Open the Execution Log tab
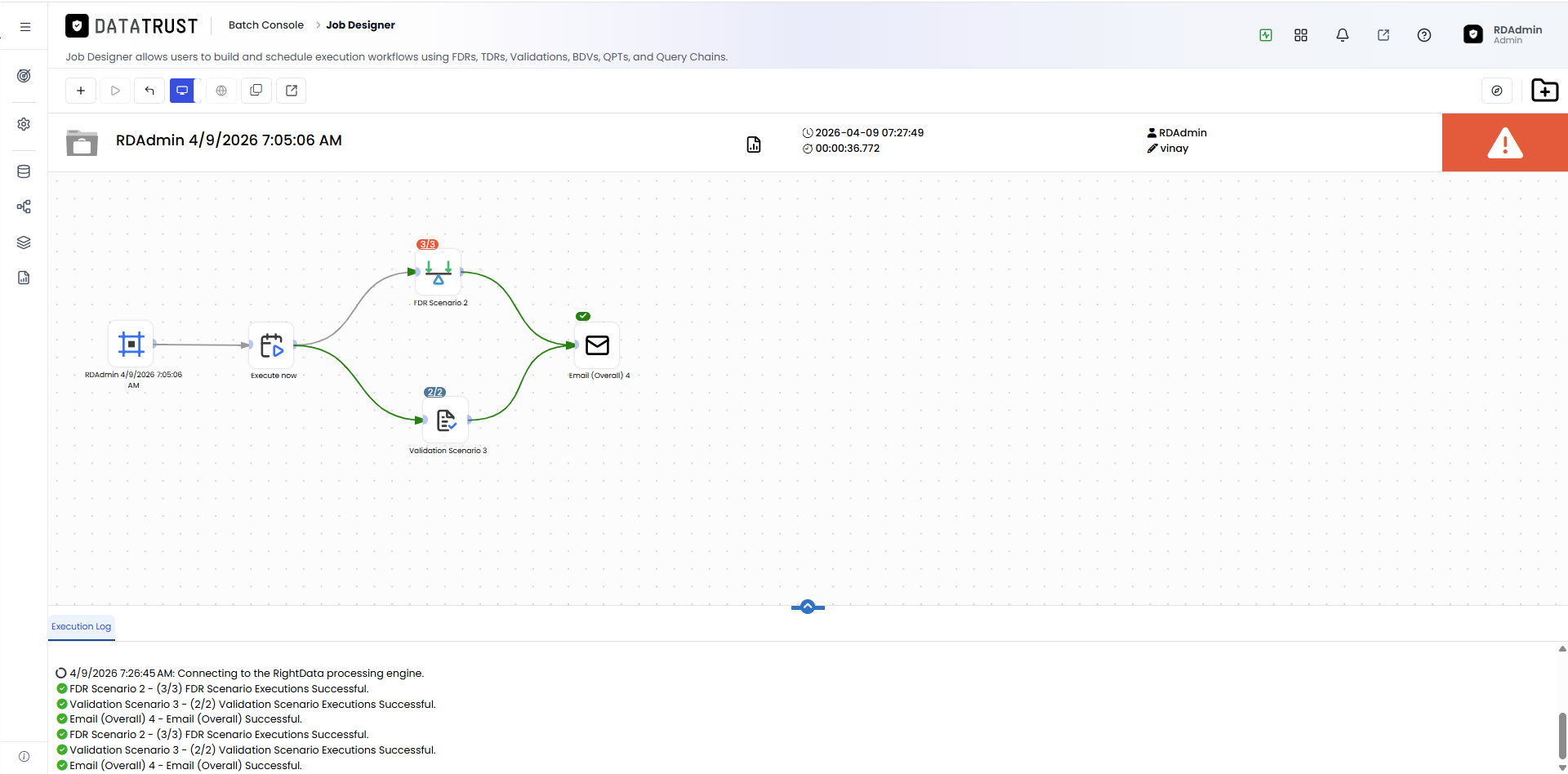Viewport: 1568px width, 774px height. pyautogui.click(x=81, y=627)
